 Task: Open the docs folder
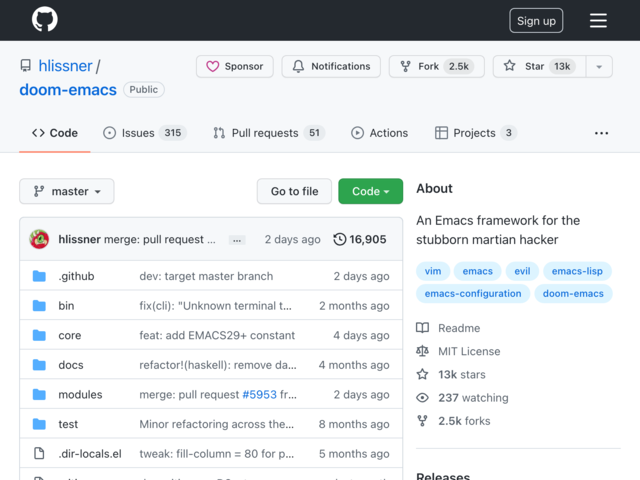(x=71, y=365)
